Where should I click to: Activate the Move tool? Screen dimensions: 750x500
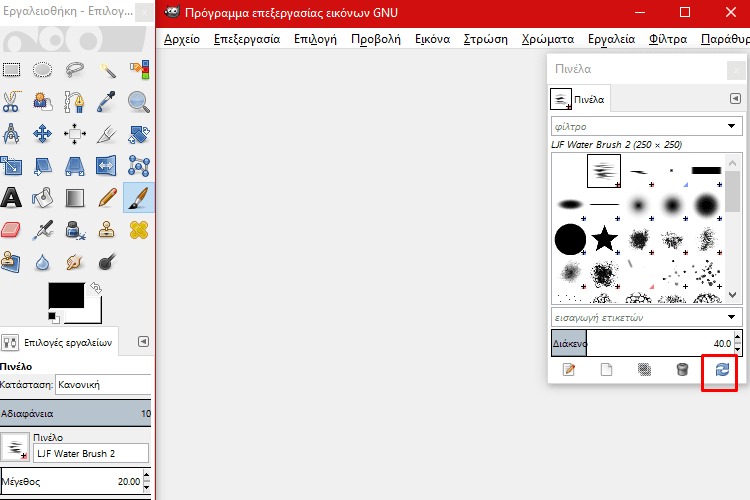click(x=43, y=134)
